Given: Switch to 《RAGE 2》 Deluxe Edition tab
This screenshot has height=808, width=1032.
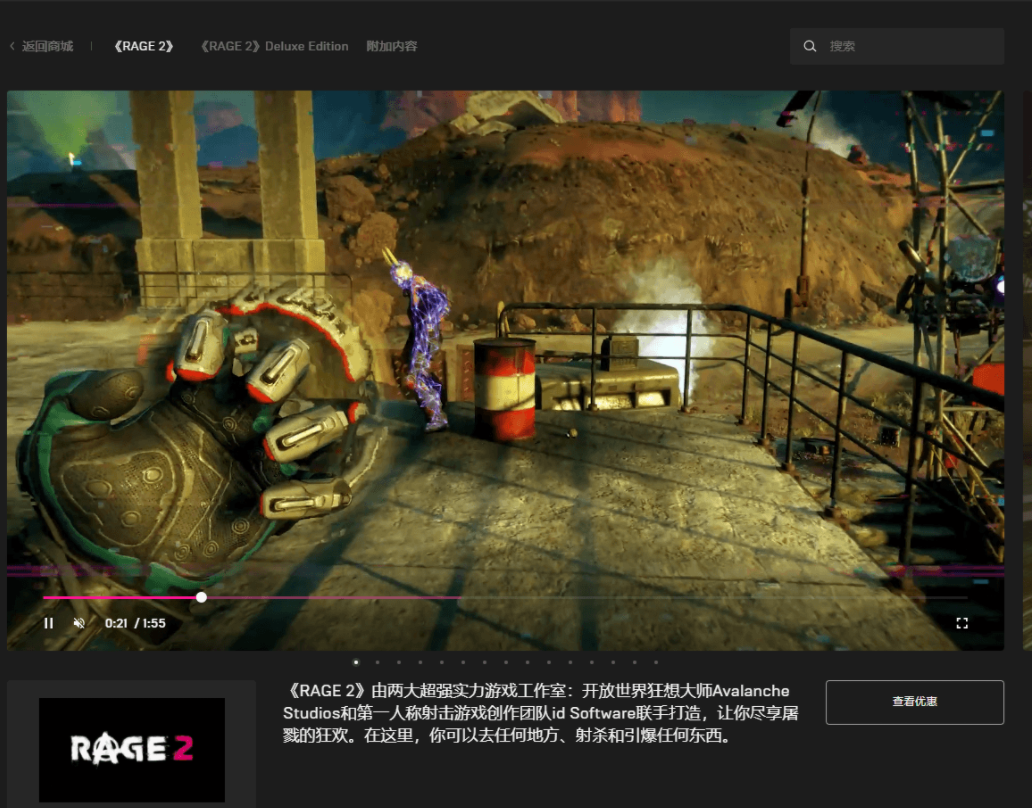Looking at the screenshot, I should [274, 46].
